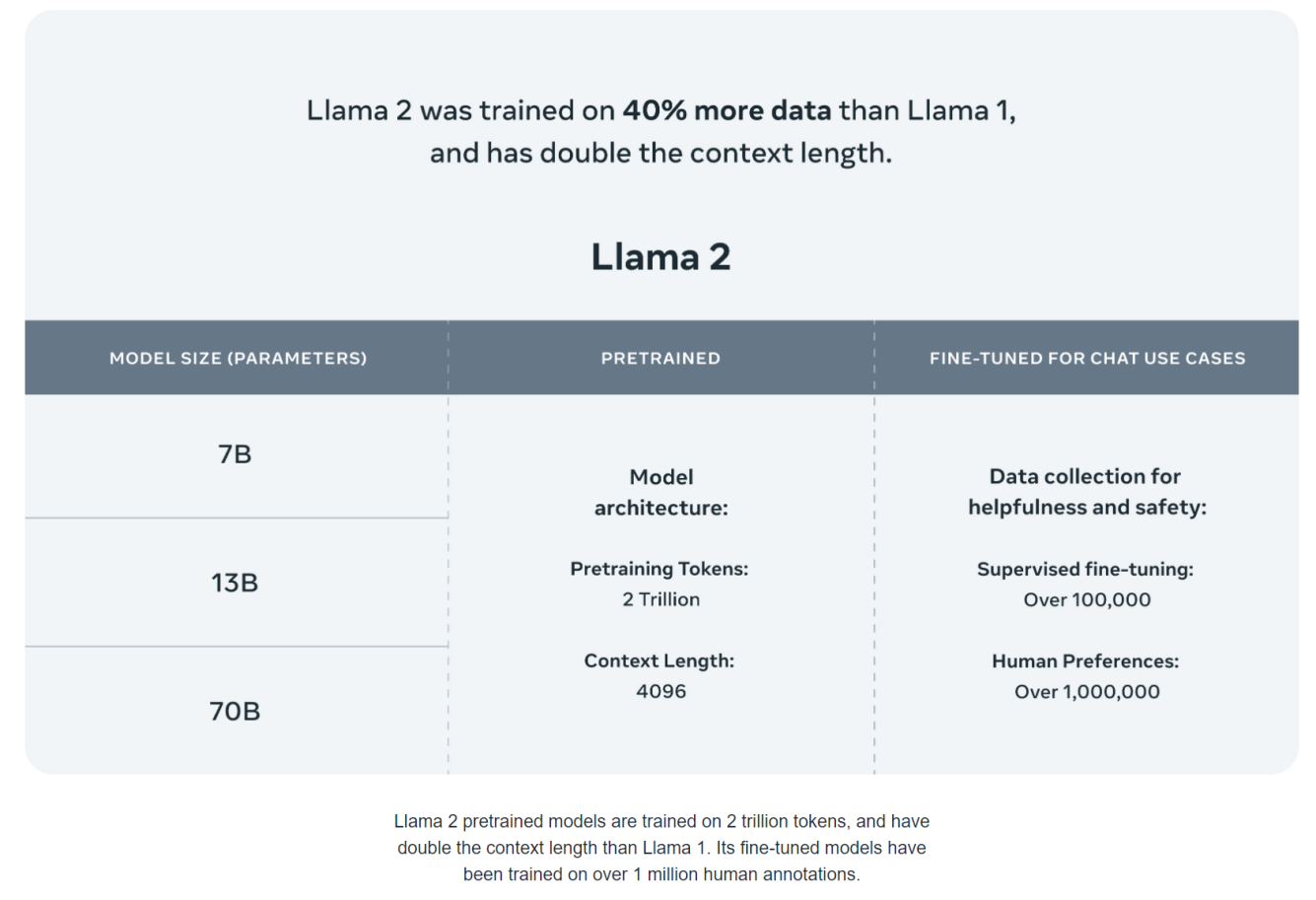1316x900 pixels.
Task: Click the "2 Trillion" value
Action: tap(660, 599)
